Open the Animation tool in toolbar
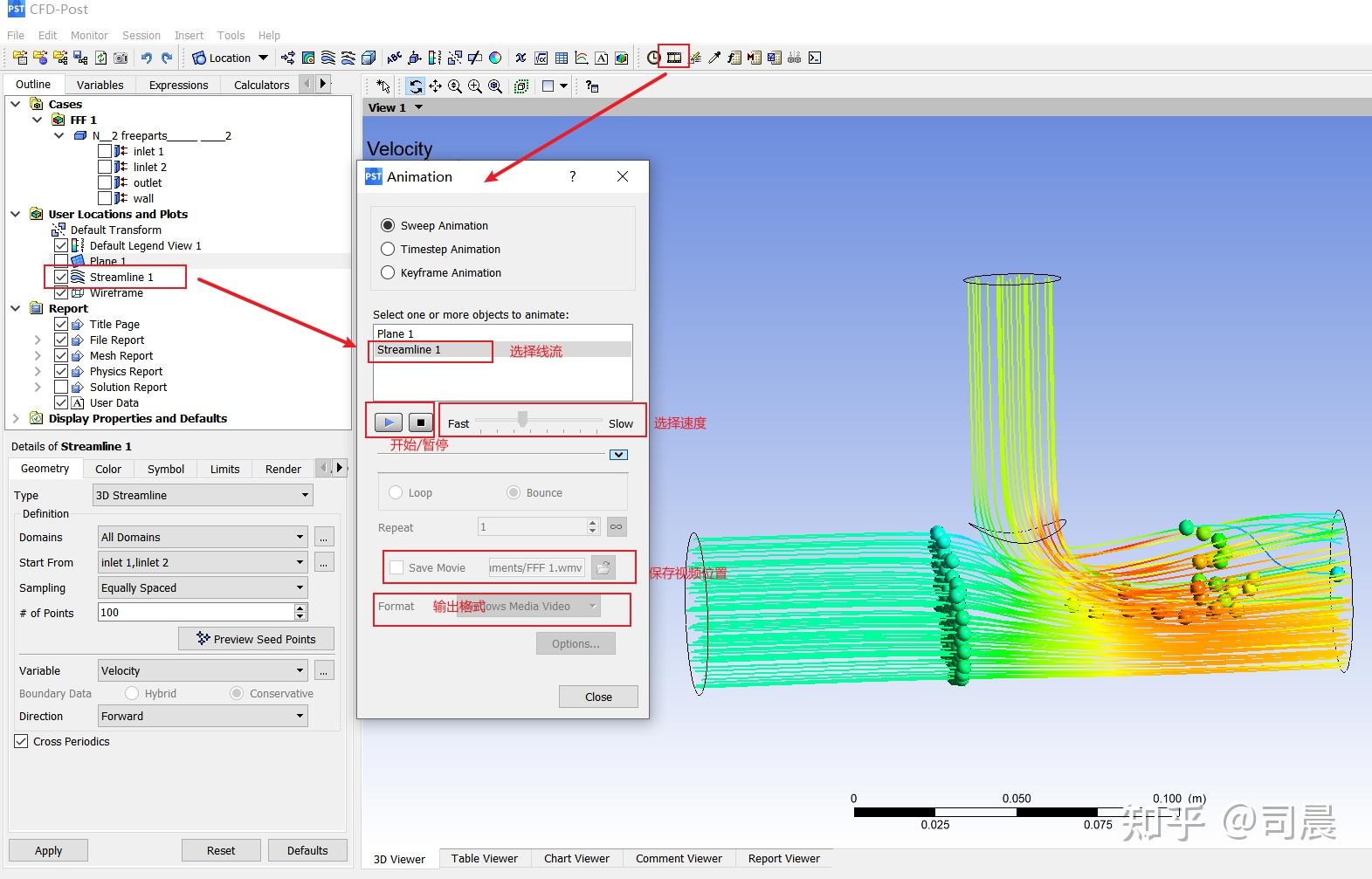The image size is (1372, 879). click(673, 58)
